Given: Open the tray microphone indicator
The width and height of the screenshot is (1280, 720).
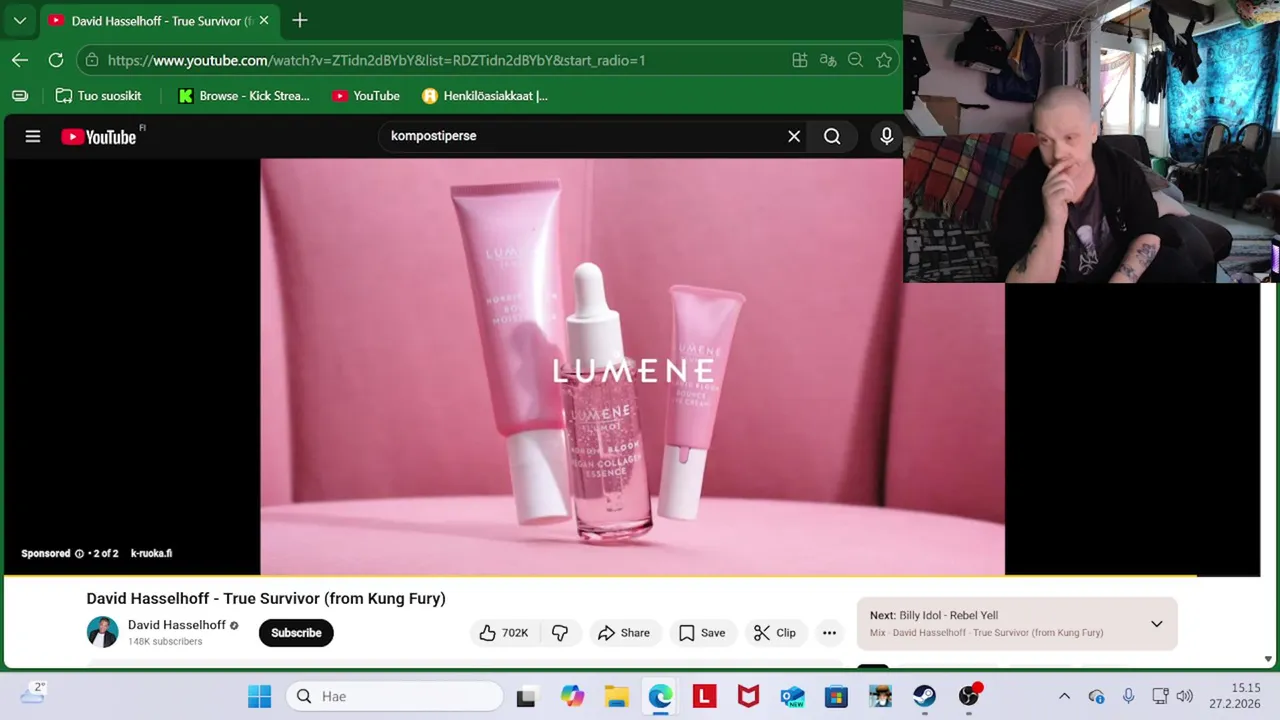Looking at the screenshot, I should point(1128,696).
